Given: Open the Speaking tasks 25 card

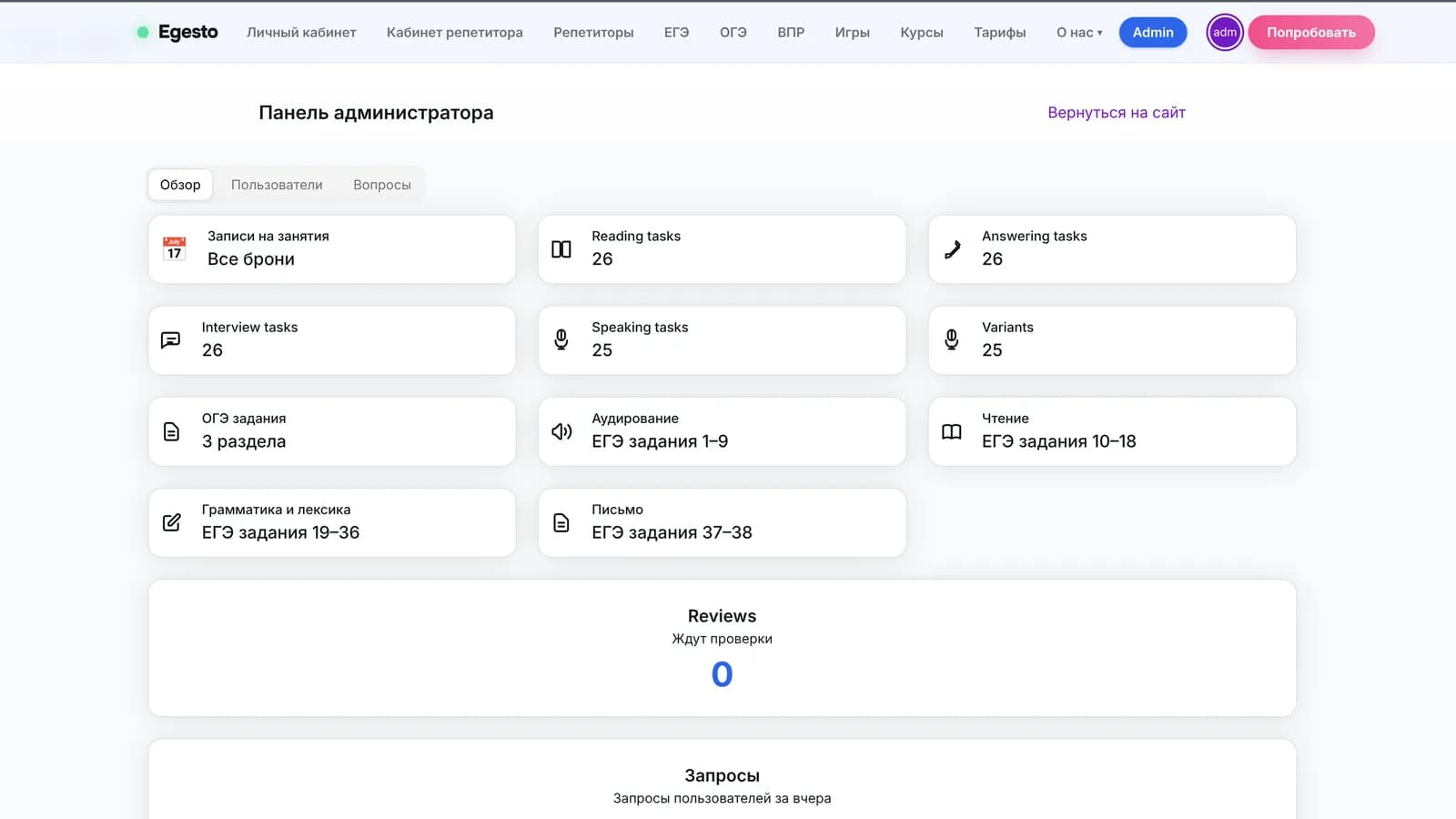Looking at the screenshot, I should [x=722, y=340].
